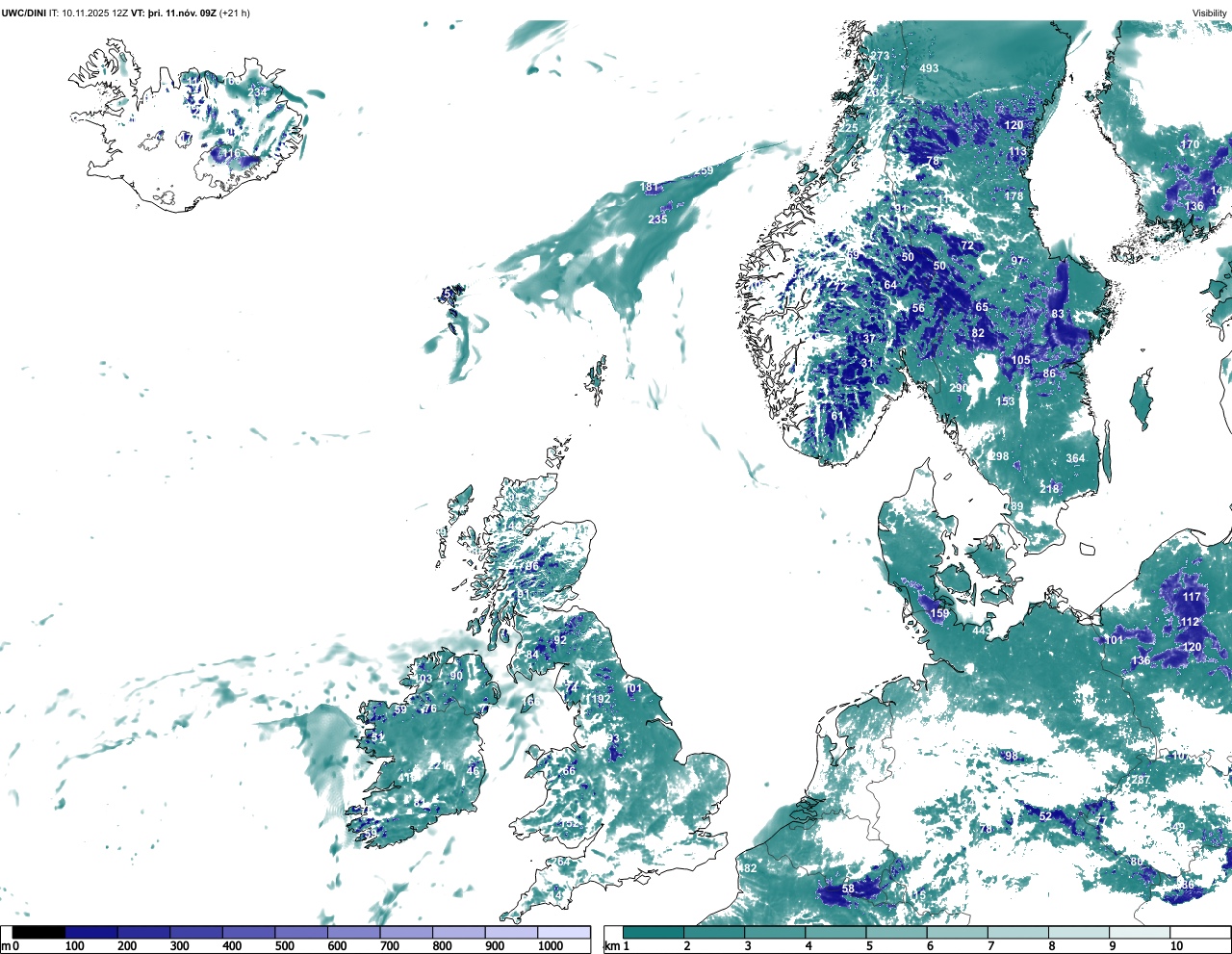This screenshot has height=954, width=1232.
Task: Select the 159 value in southern Denmark
Action: coord(939,613)
